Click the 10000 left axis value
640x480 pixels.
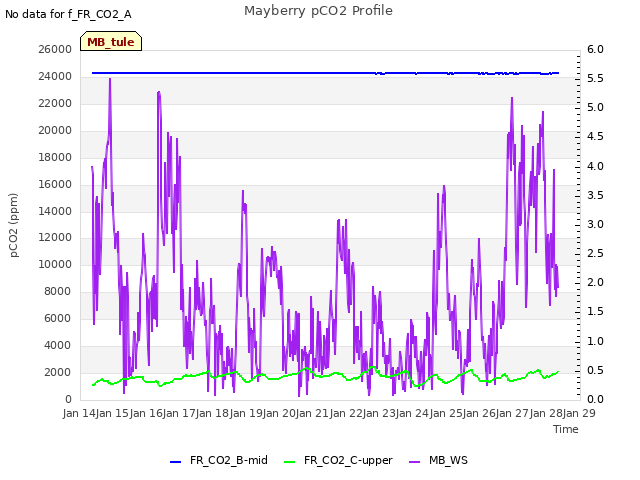pos(55,264)
